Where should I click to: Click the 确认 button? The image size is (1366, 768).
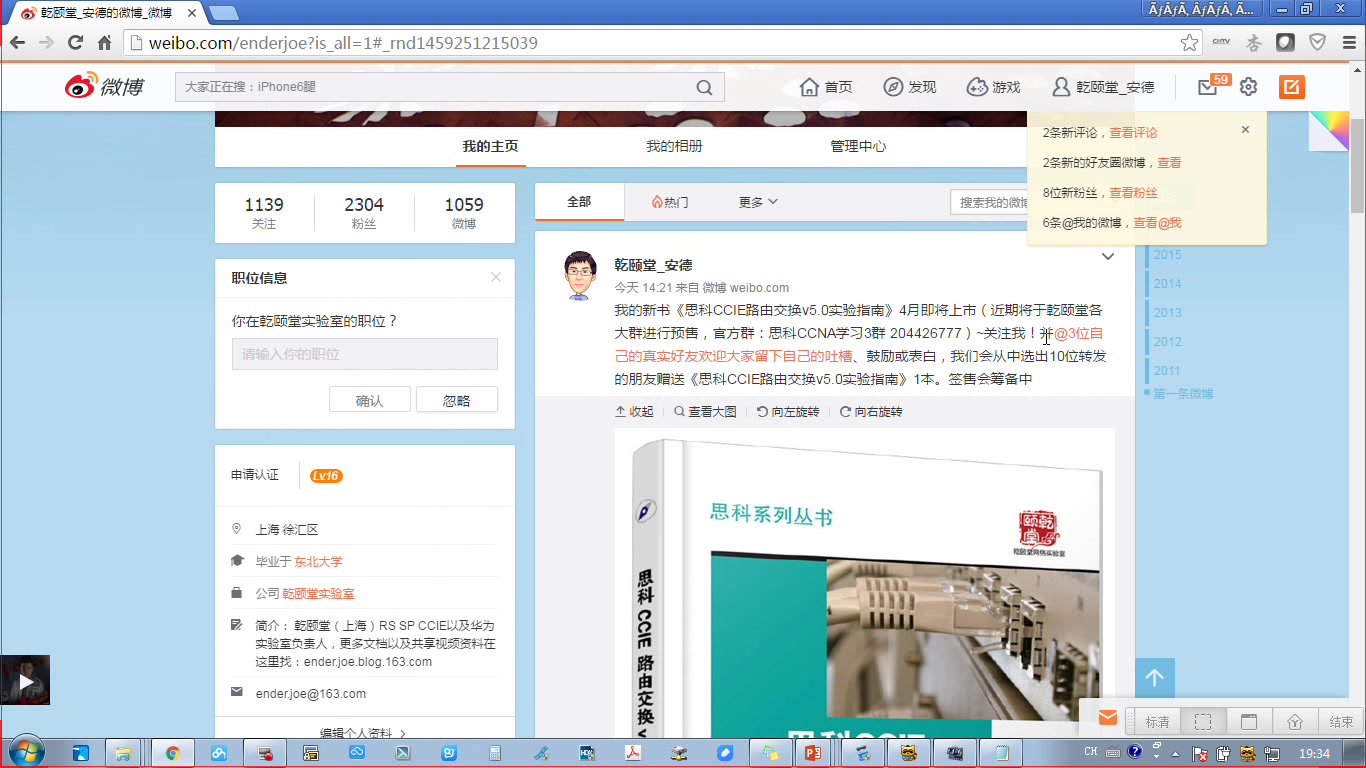[x=369, y=400]
